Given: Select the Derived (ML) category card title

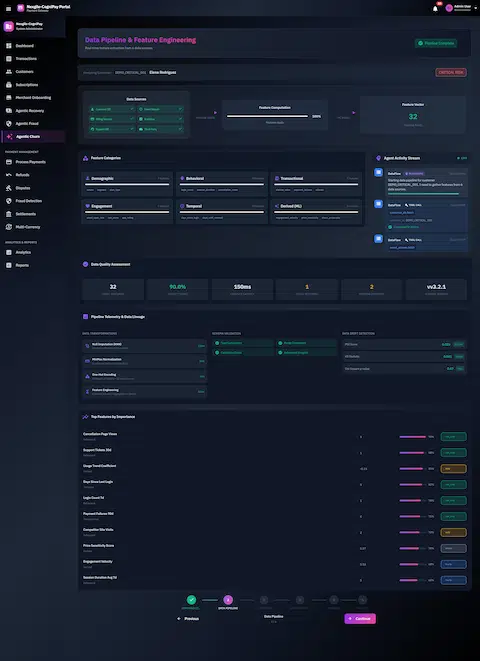Looking at the screenshot, I should click(x=291, y=206).
